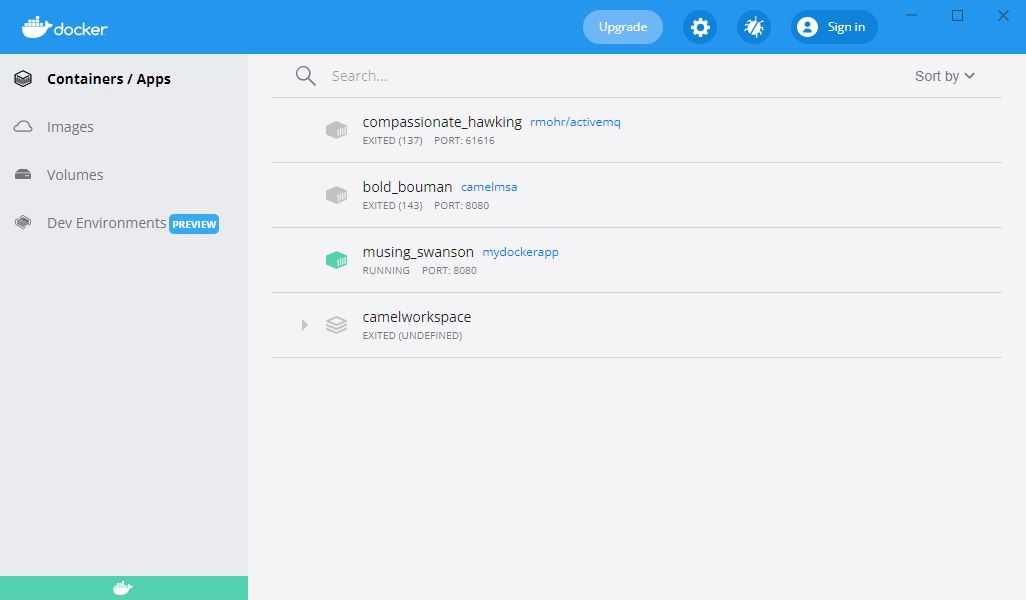Click compassionate_hawking container icon
The image size is (1026, 600).
pos(336,130)
